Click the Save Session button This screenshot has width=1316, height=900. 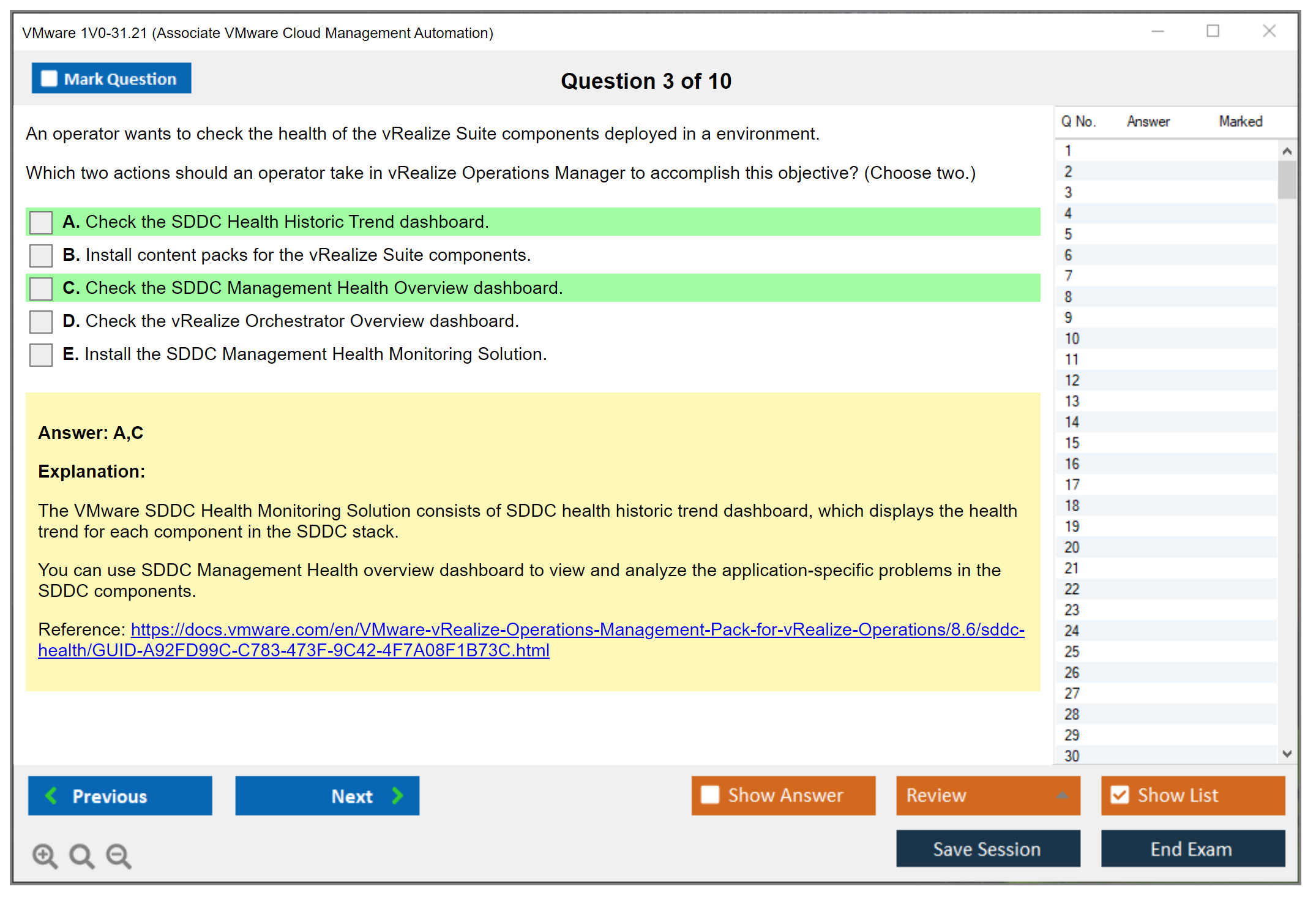(x=987, y=849)
